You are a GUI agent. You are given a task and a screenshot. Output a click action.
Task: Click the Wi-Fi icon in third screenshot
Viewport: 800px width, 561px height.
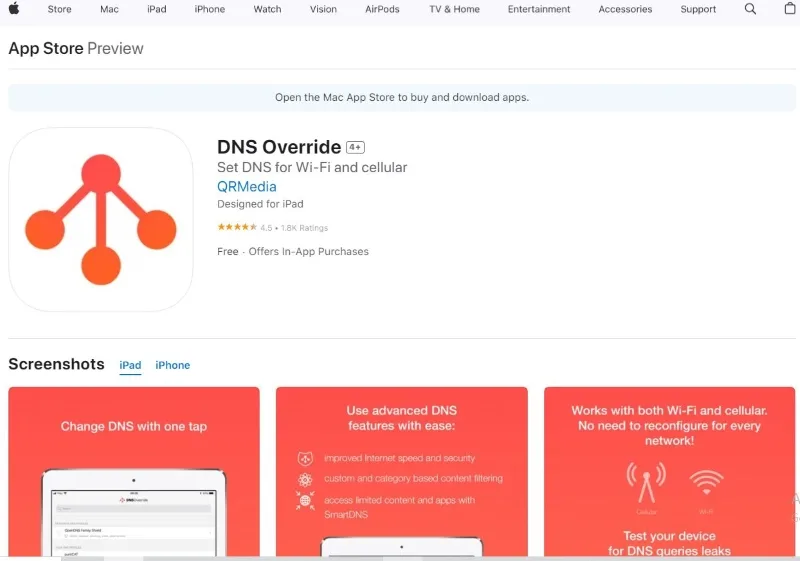[x=706, y=482]
